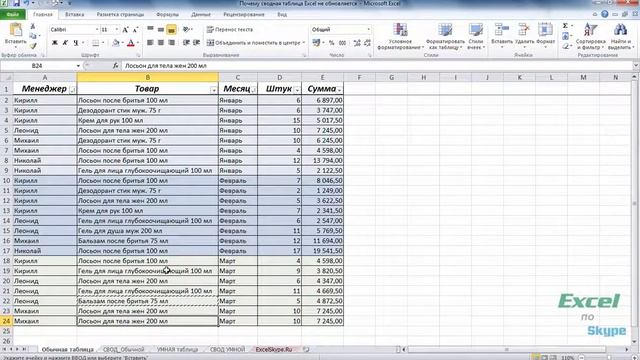Click the fx insert function icon
This screenshot has width=640, height=360.
pyautogui.click(x=116, y=66)
